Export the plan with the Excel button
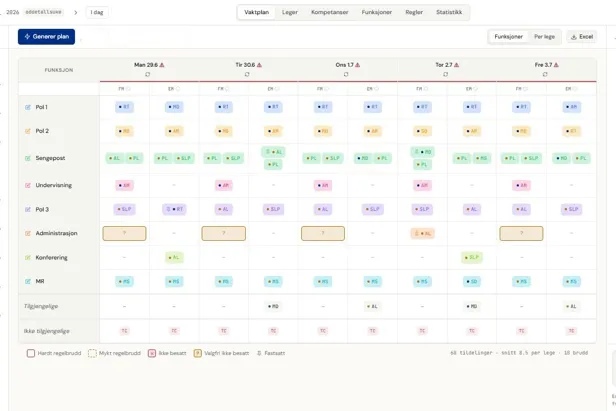This screenshot has height=411, width=616. [x=582, y=37]
